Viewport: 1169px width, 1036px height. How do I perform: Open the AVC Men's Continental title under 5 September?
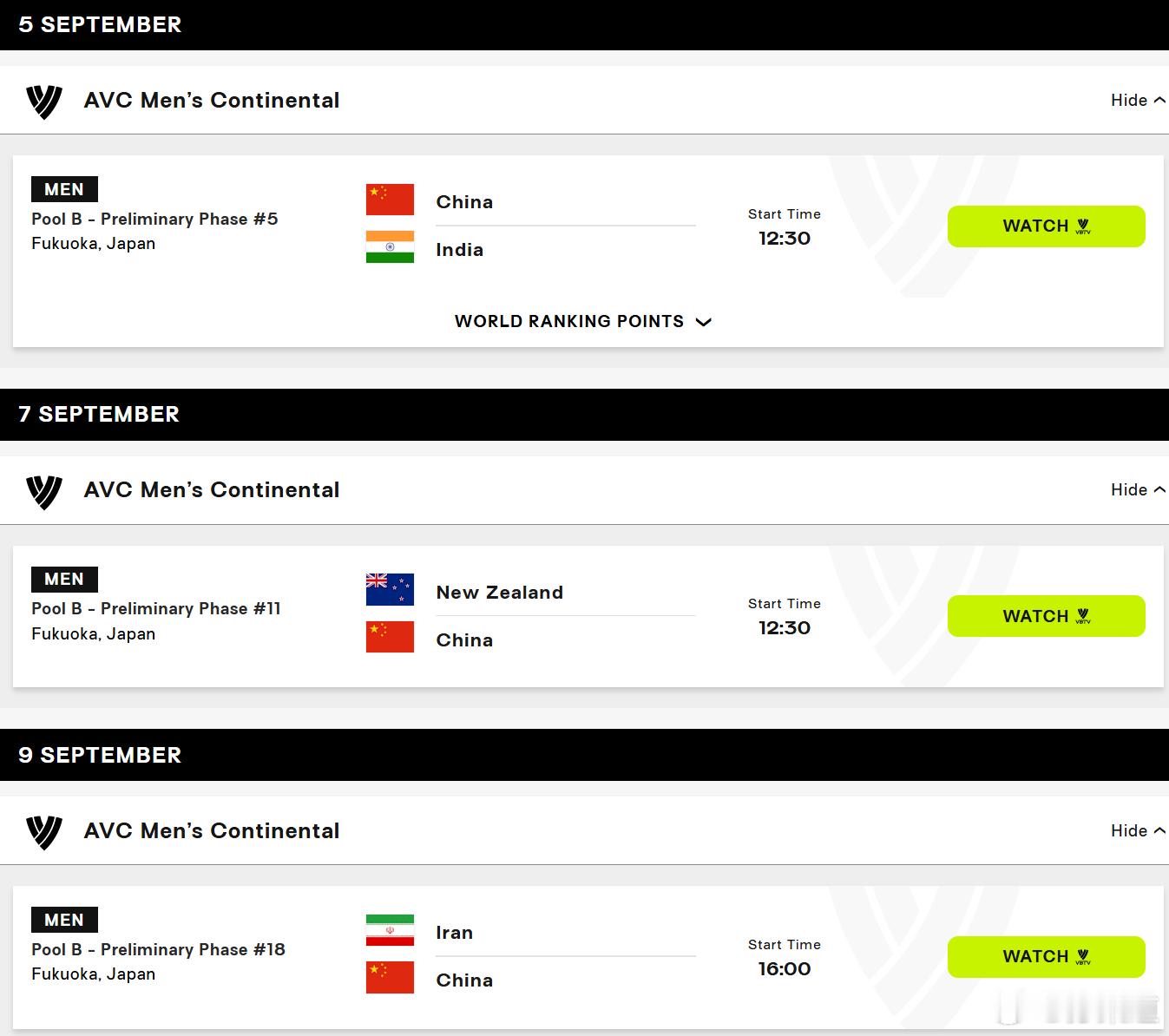pos(212,101)
